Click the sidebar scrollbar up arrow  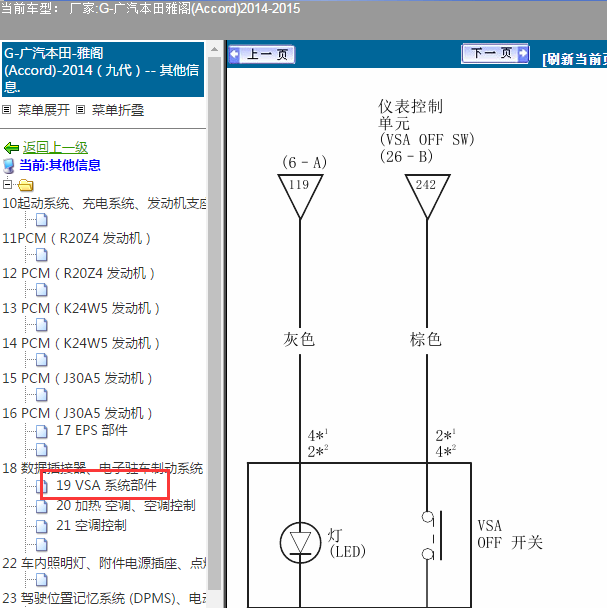pyautogui.click(x=214, y=49)
